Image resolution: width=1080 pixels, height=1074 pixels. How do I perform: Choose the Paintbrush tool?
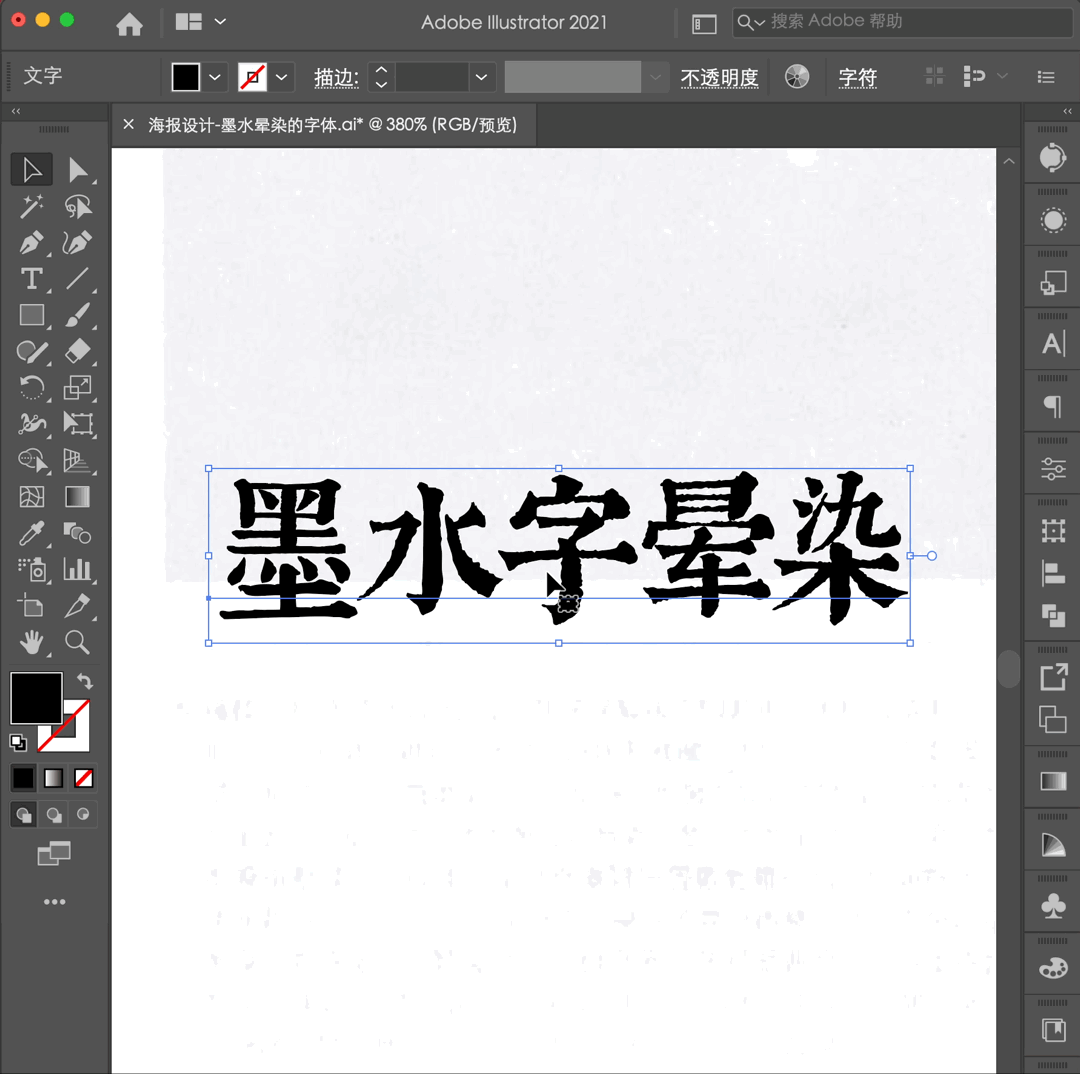click(x=77, y=315)
